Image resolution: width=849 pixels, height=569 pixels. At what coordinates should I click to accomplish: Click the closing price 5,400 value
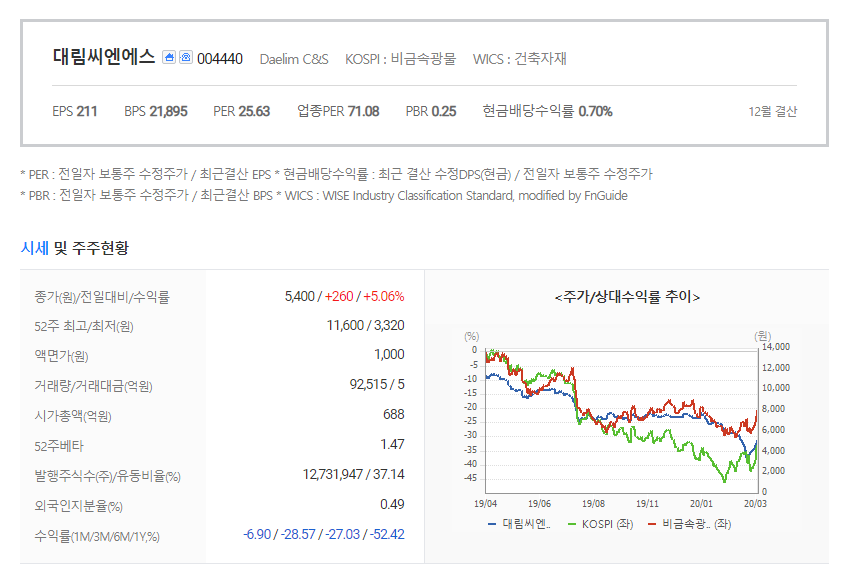[x=299, y=296]
